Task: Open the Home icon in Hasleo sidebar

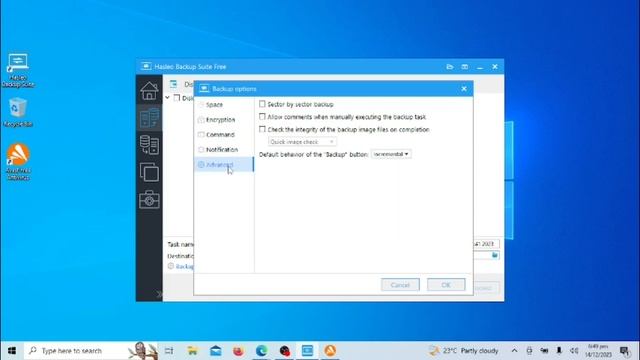Action: (149, 91)
